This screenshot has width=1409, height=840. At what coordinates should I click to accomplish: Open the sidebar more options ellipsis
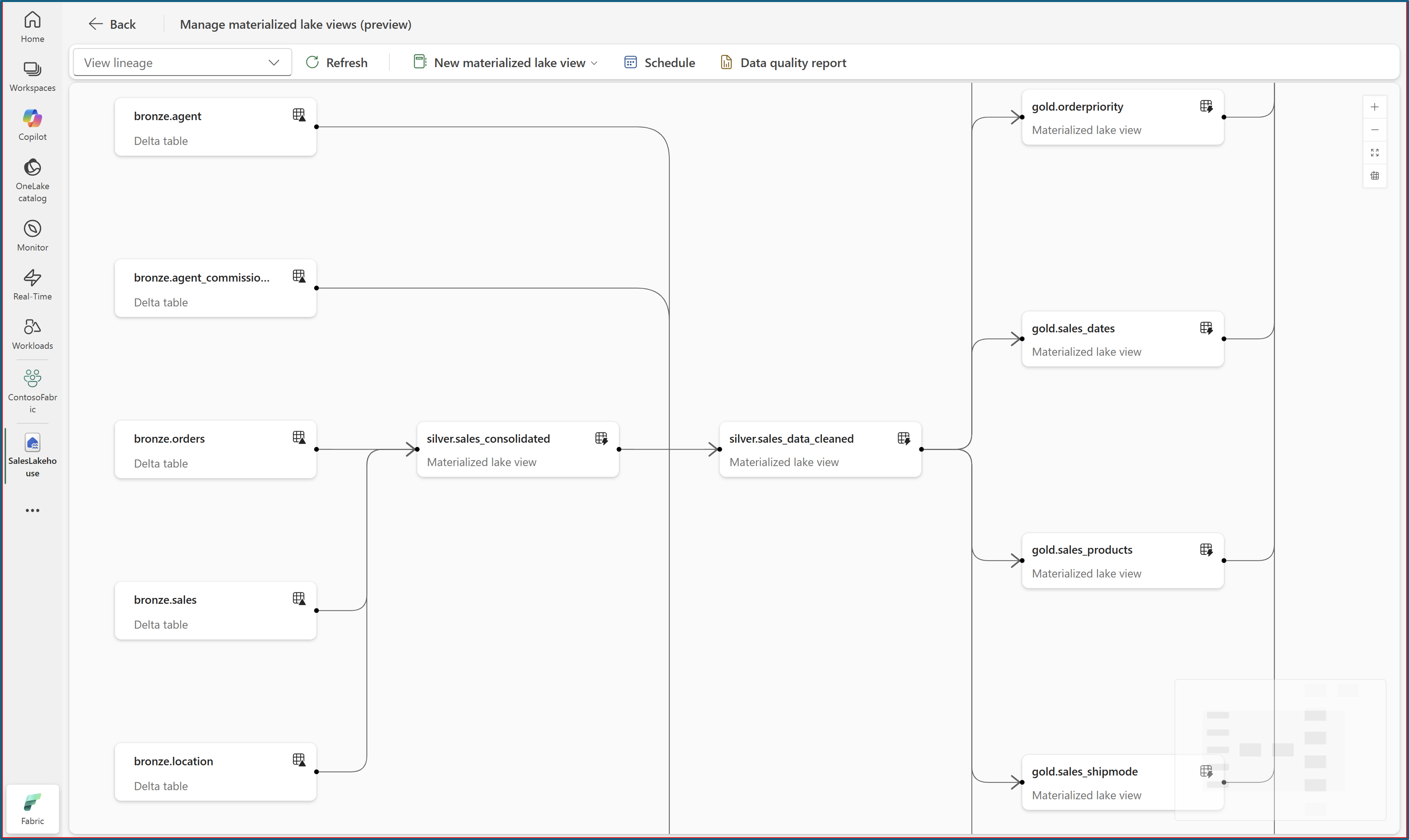pos(32,511)
